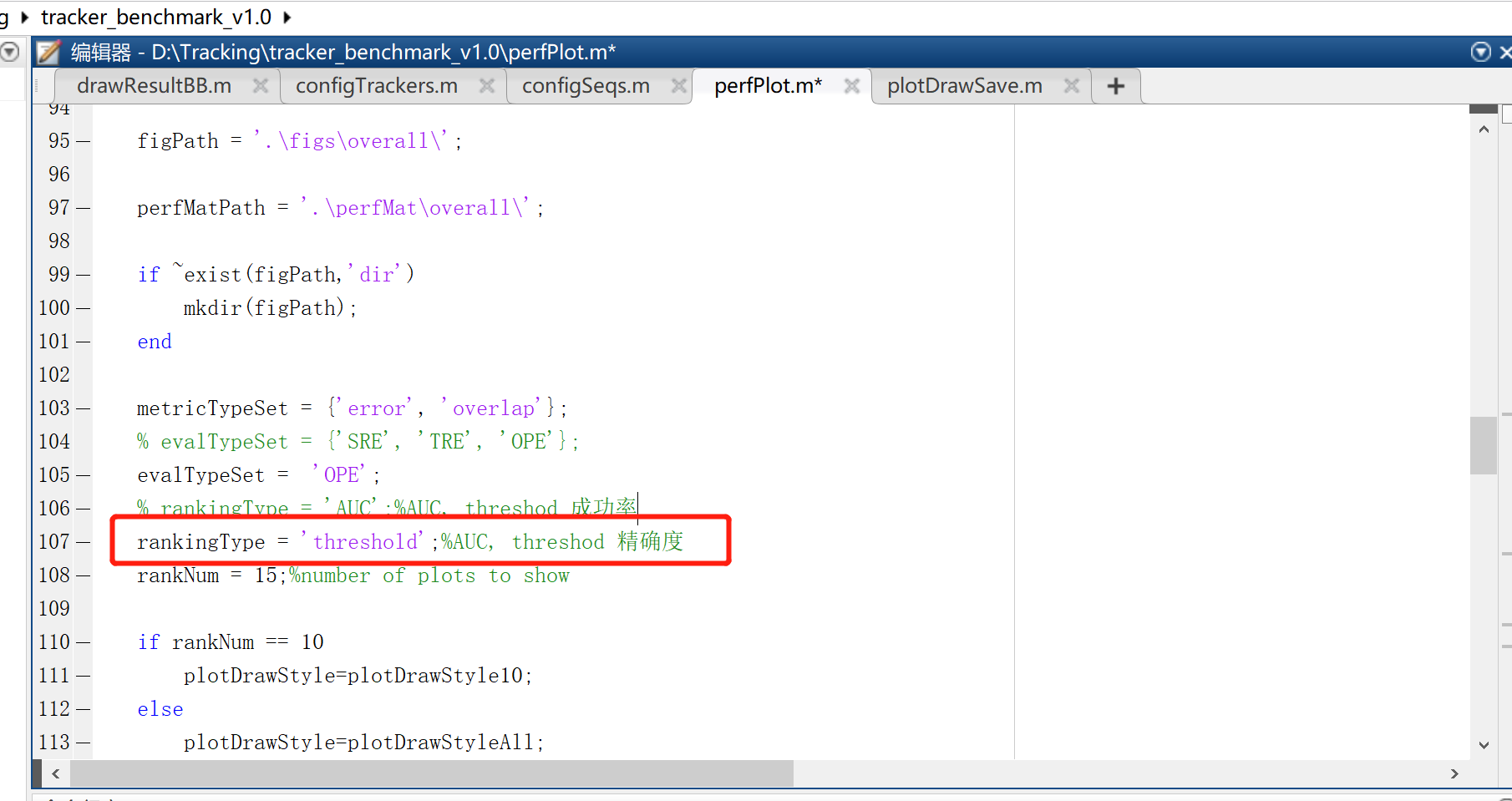Click evalTypeSet = 'OPE' on line 105
1512x801 pixels.
point(259,475)
